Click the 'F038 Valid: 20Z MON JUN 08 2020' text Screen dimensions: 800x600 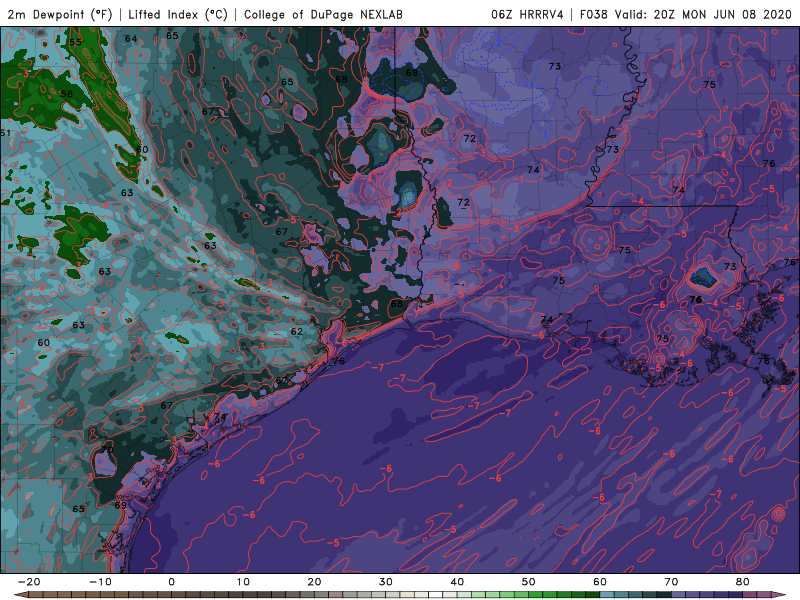(686, 14)
